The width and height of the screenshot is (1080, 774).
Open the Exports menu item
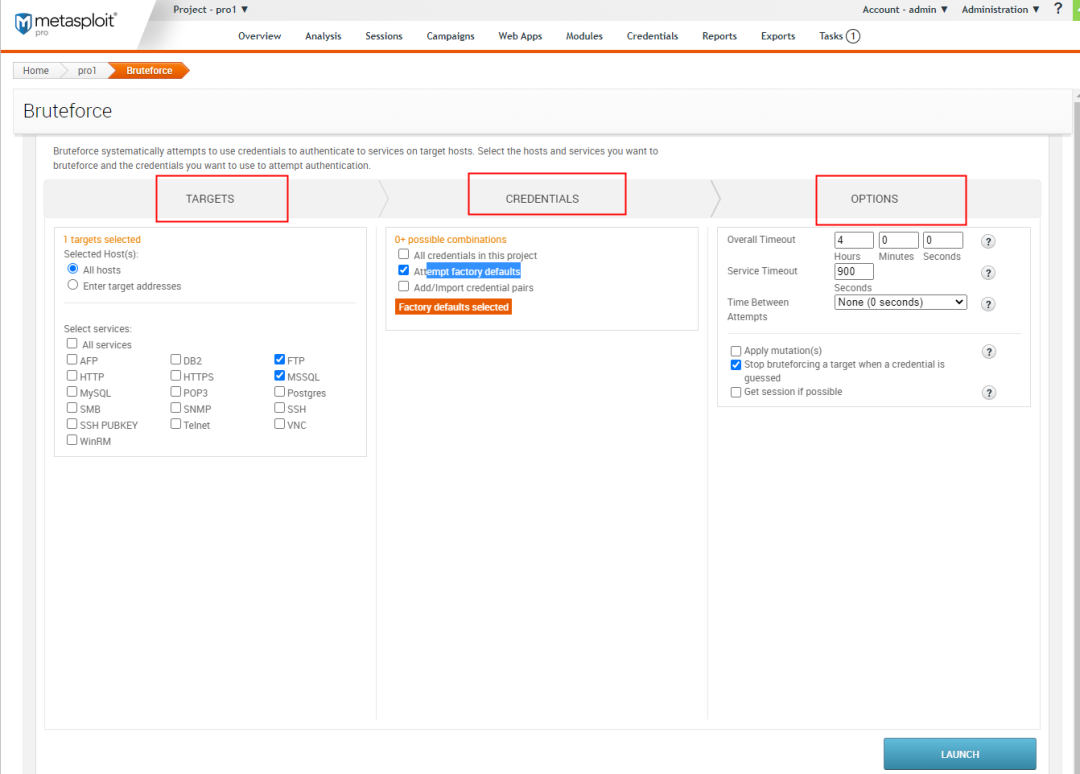coord(778,36)
